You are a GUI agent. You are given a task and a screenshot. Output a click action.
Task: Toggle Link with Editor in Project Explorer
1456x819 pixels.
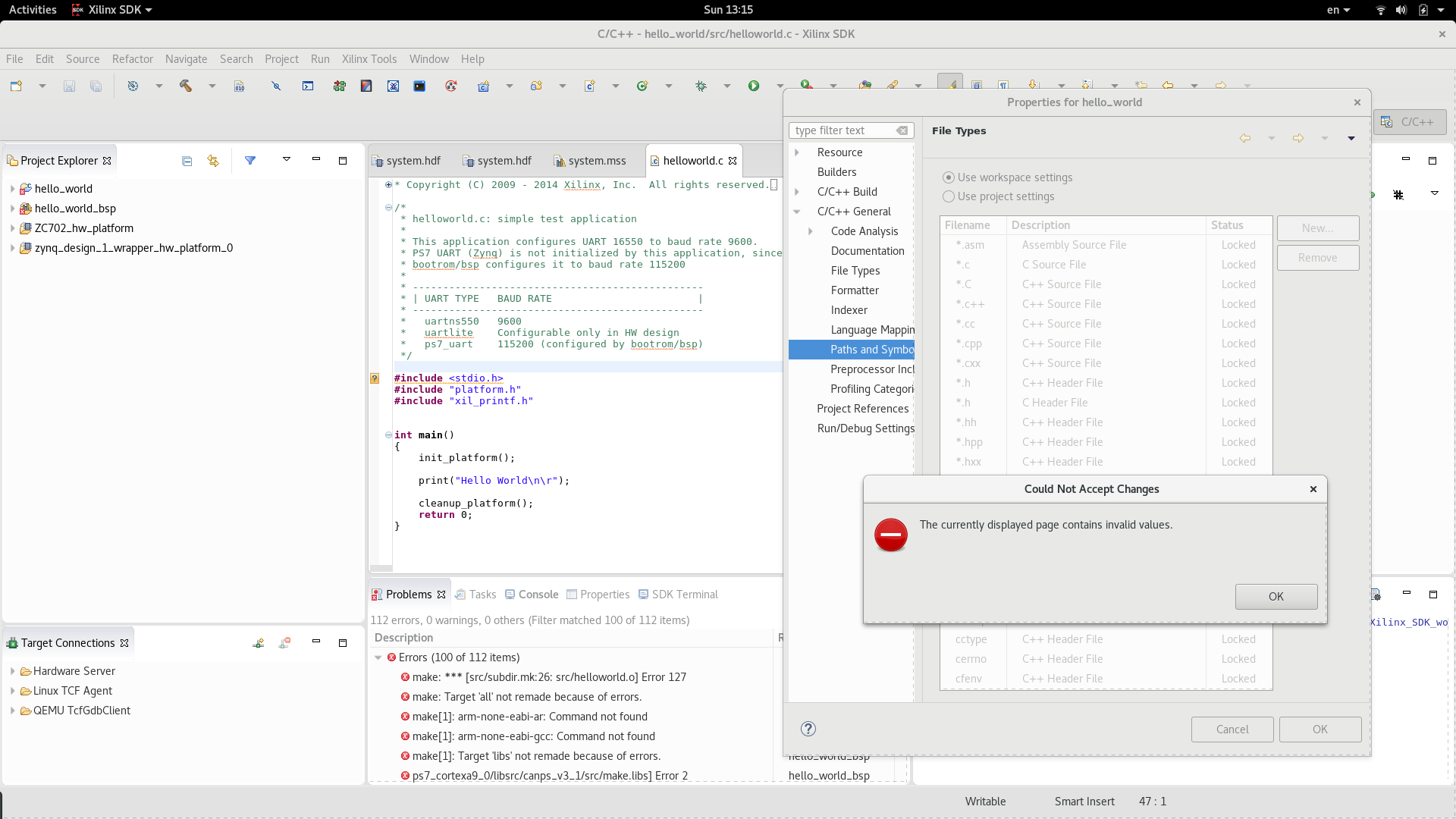[213, 161]
